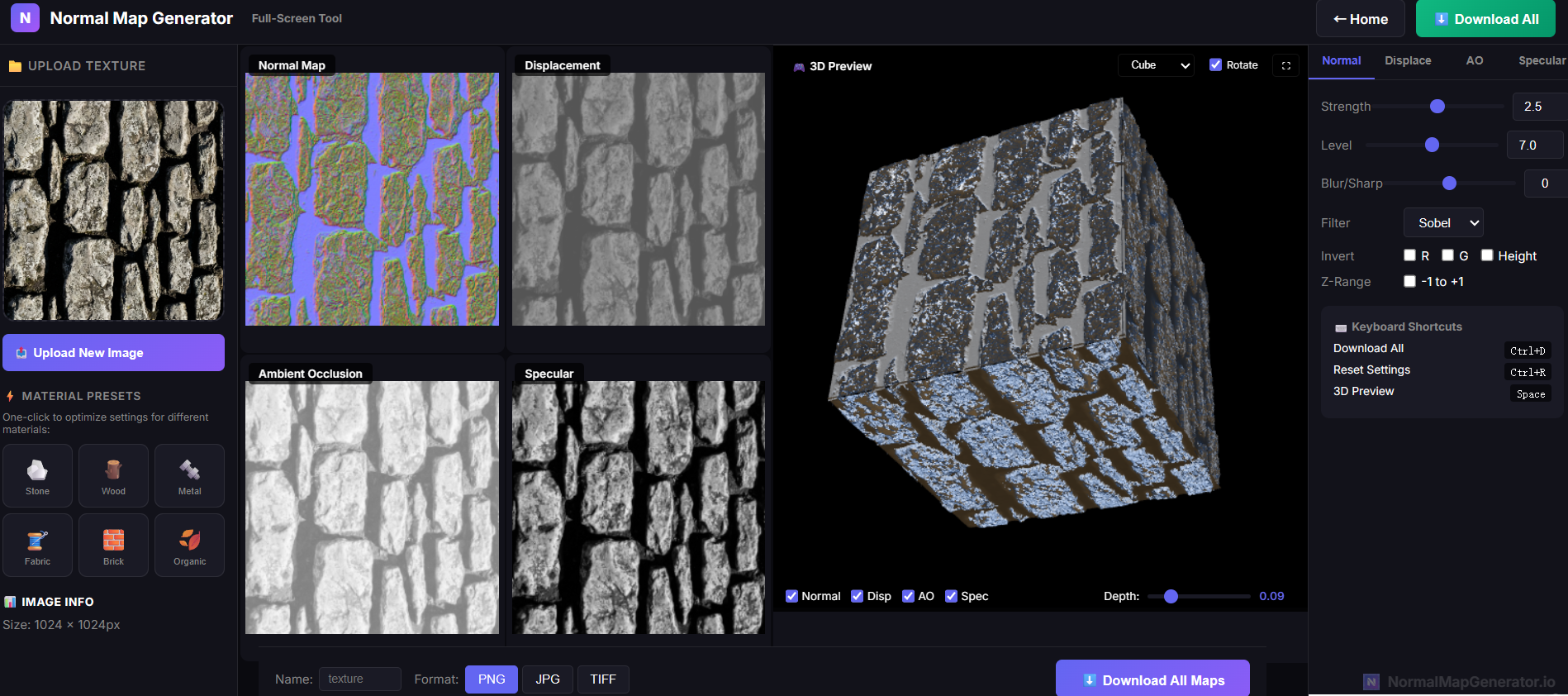Click Download All Maps button
Screen dimensions: 1568x696
1152,679
